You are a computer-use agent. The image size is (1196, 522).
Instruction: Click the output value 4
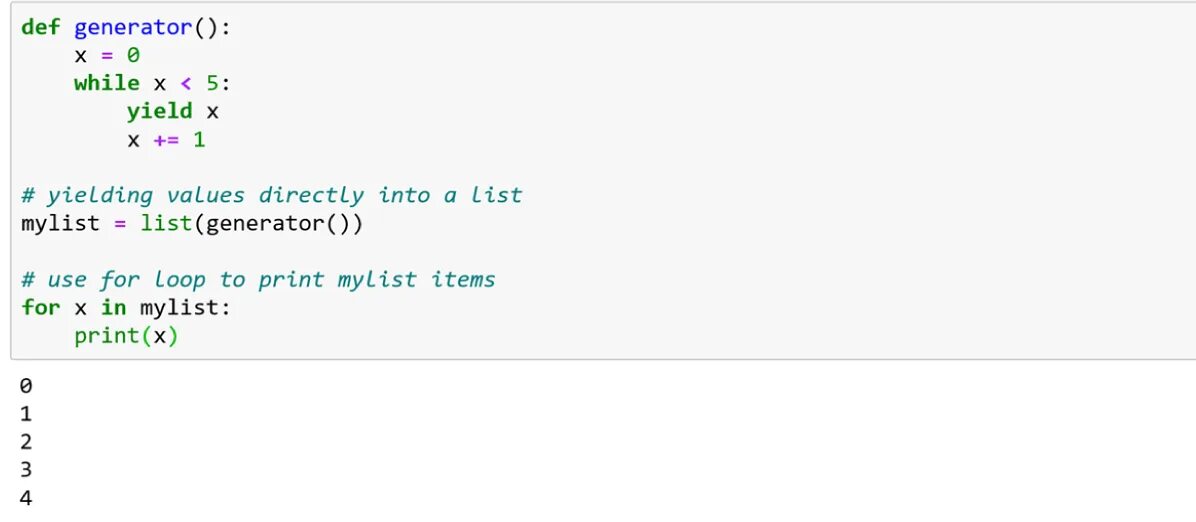tap(27, 498)
